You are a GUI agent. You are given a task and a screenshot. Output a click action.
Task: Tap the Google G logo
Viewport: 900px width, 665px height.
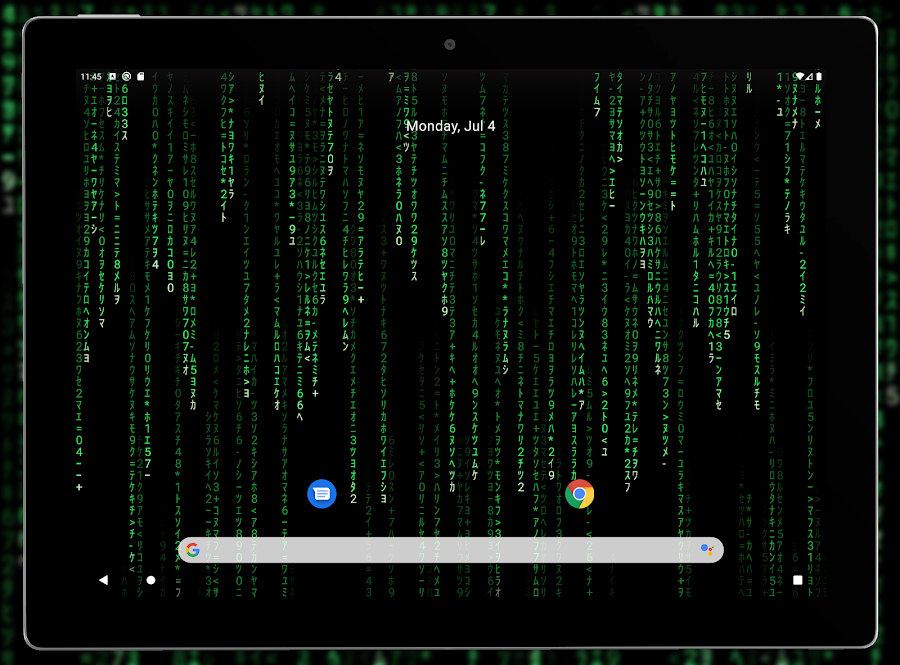[x=193, y=550]
